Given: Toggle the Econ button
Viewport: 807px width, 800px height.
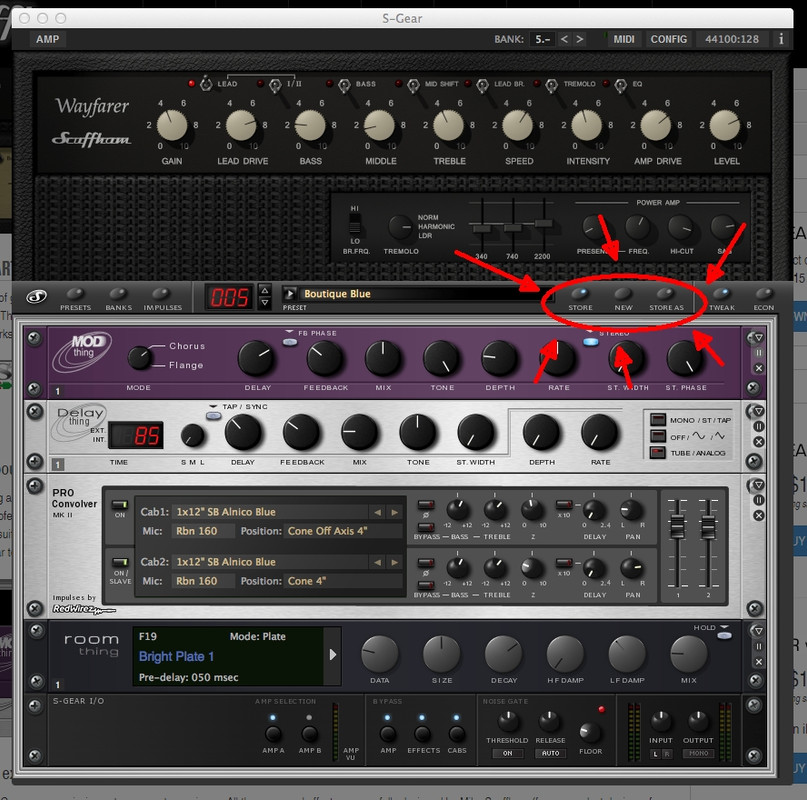Looking at the screenshot, I should click(764, 293).
